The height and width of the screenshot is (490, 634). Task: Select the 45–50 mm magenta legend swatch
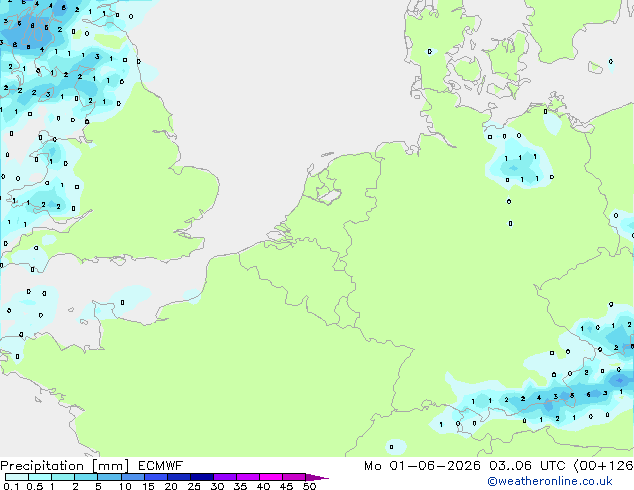pyautogui.click(x=294, y=477)
